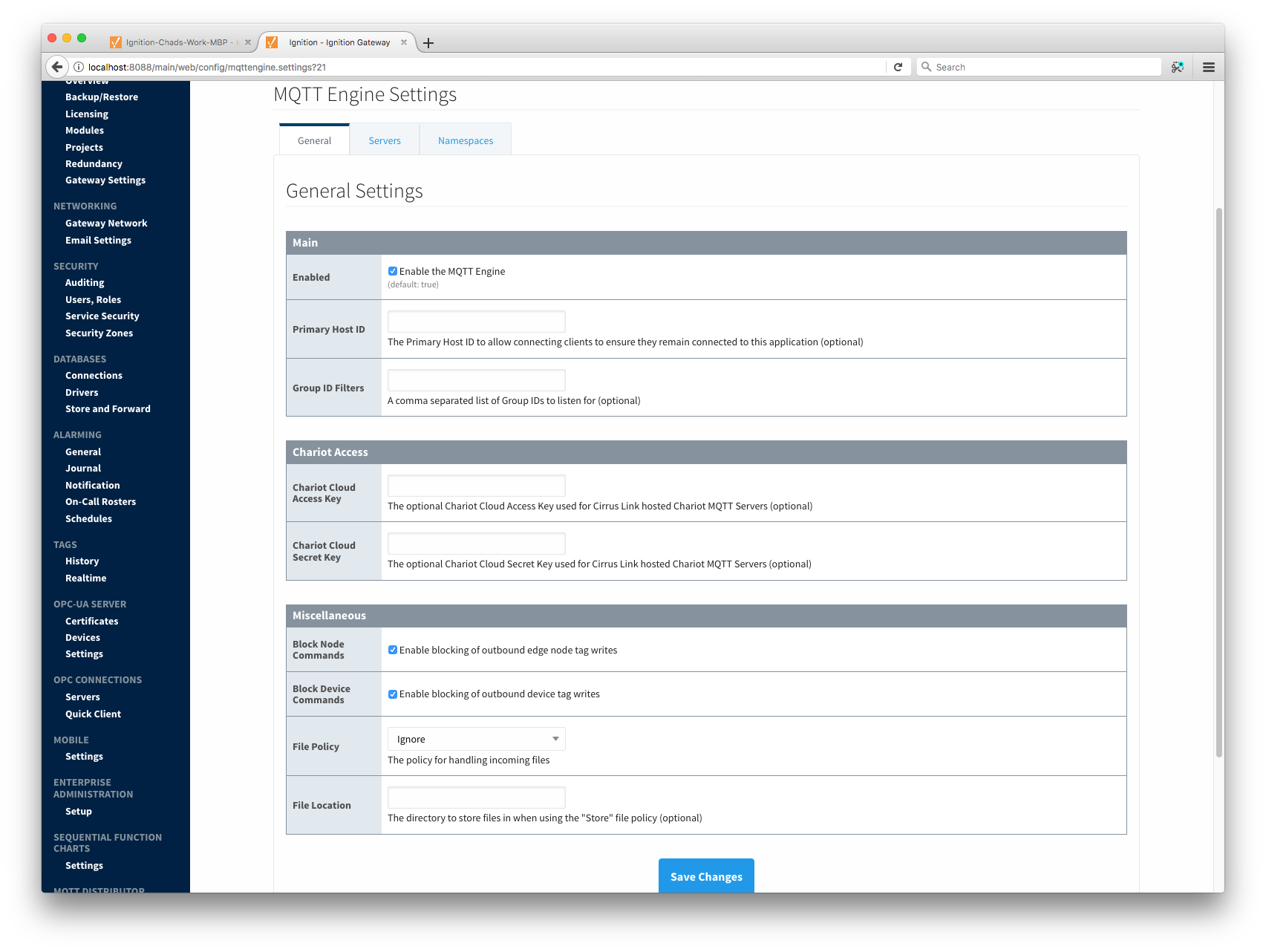Open Gateway Network under Networking
The height and width of the screenshot is (952, 1266).
106,224
